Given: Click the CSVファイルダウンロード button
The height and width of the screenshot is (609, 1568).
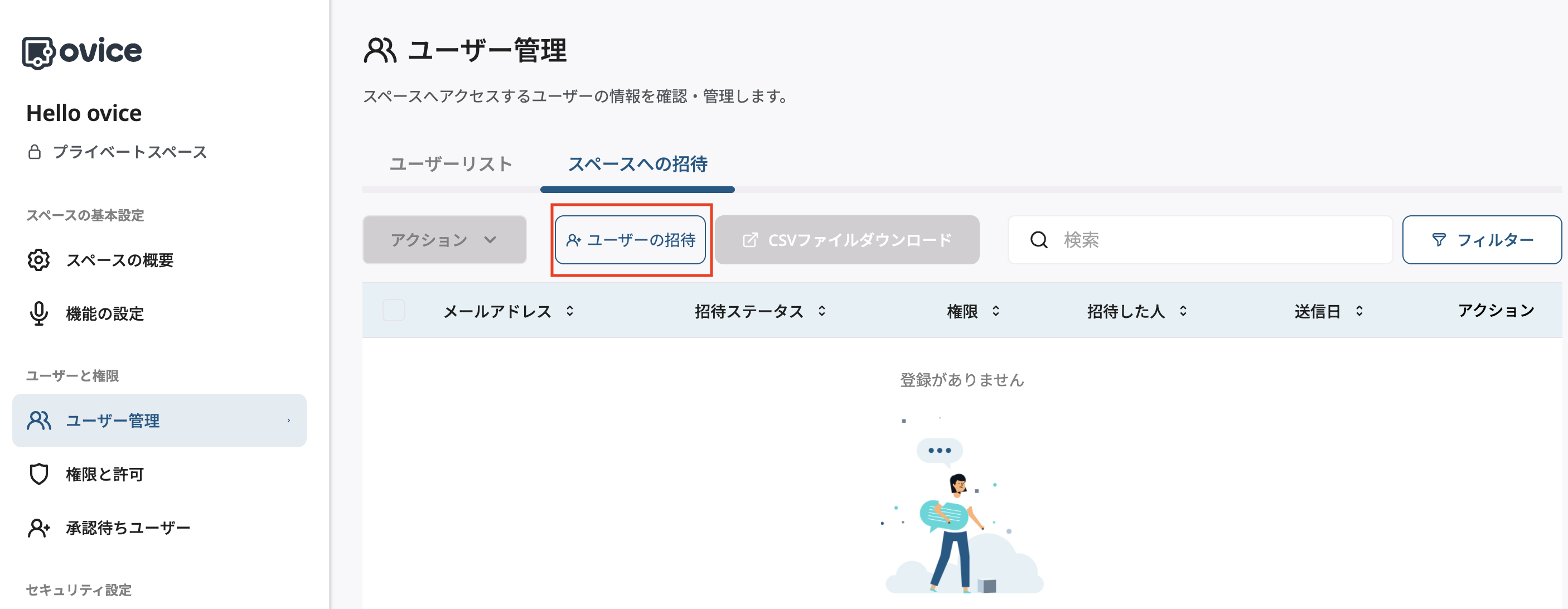Looking at the screenshot, I should point(846,239).
